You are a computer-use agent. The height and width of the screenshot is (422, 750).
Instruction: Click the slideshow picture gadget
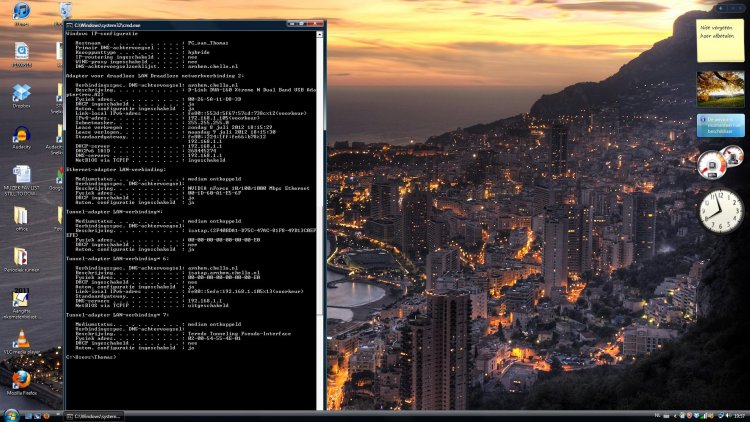[x=720, y=88]
